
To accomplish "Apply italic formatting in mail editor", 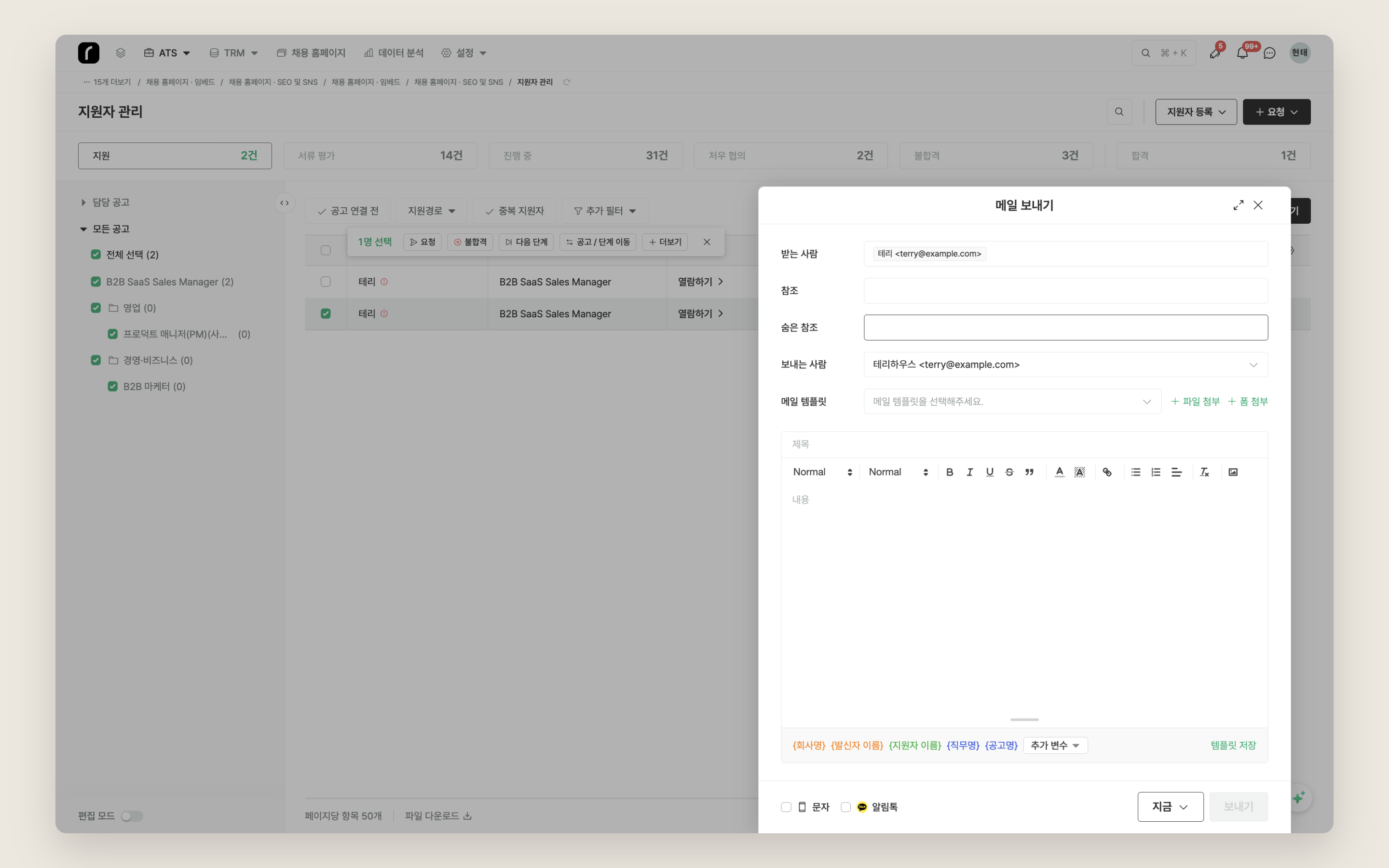I will tap(969, 472).
